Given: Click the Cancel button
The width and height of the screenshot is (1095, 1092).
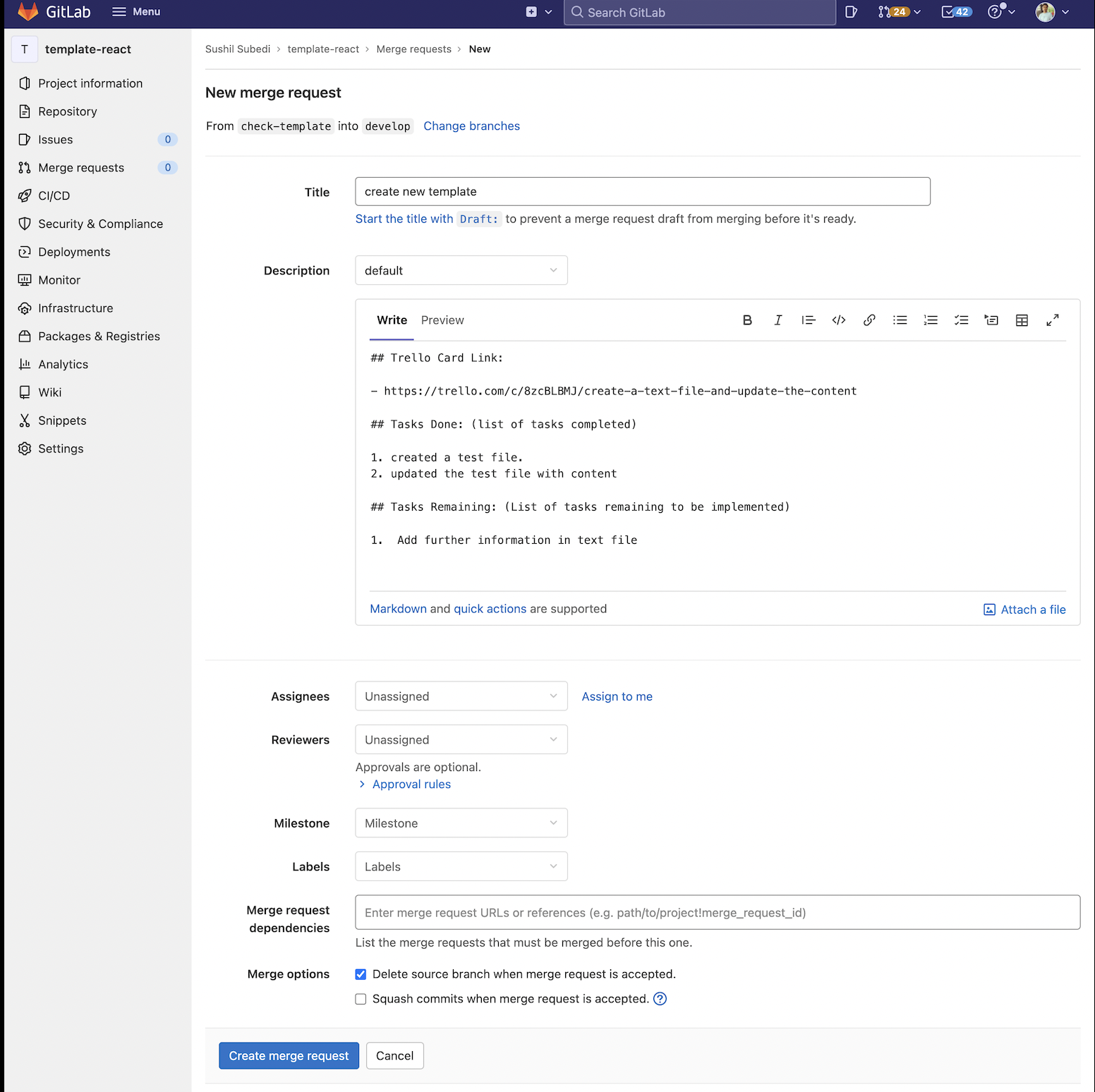Looking at the screenshot, I should [394, 1056].
